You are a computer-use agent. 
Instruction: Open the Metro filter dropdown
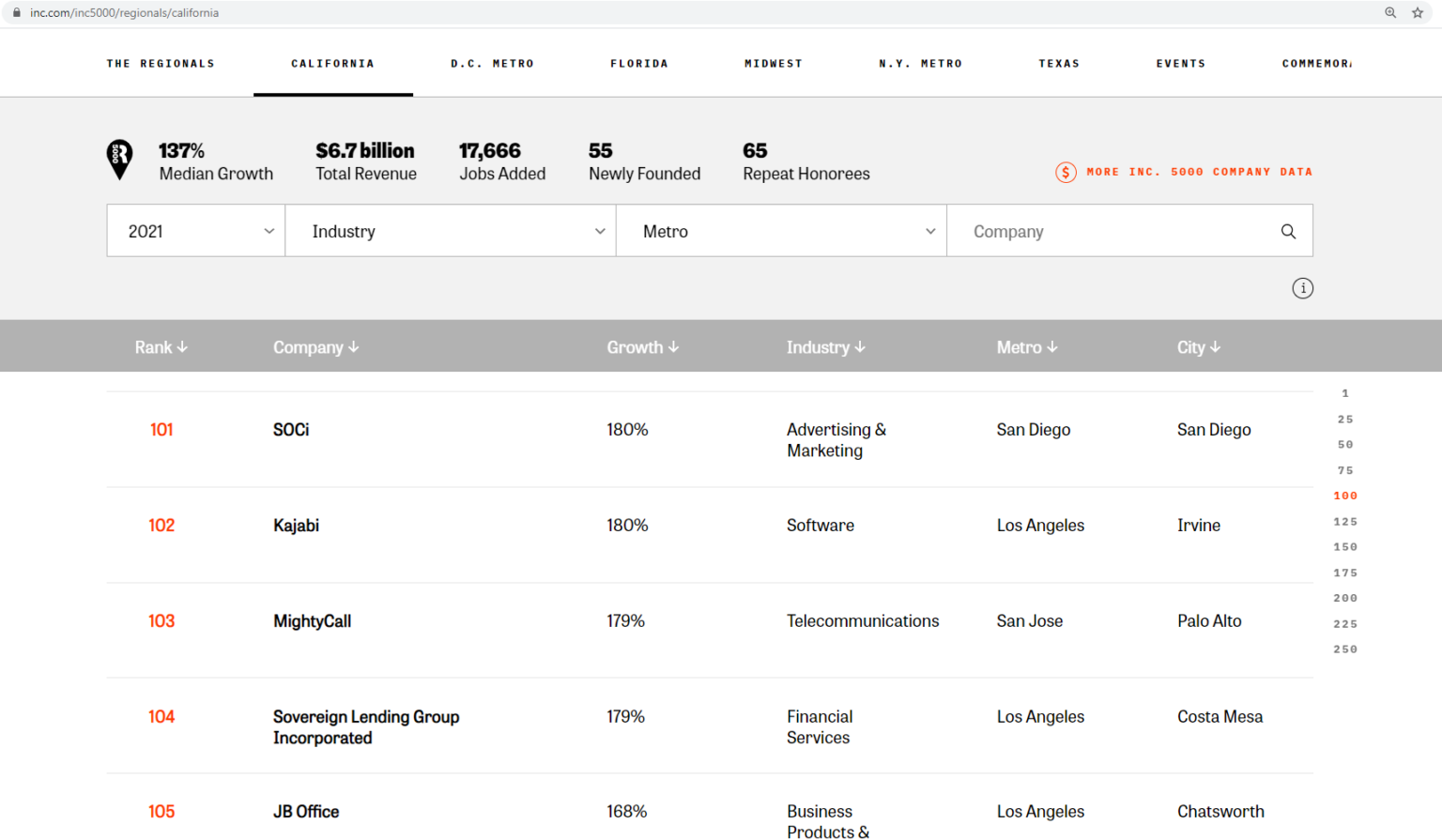point(781,230)
